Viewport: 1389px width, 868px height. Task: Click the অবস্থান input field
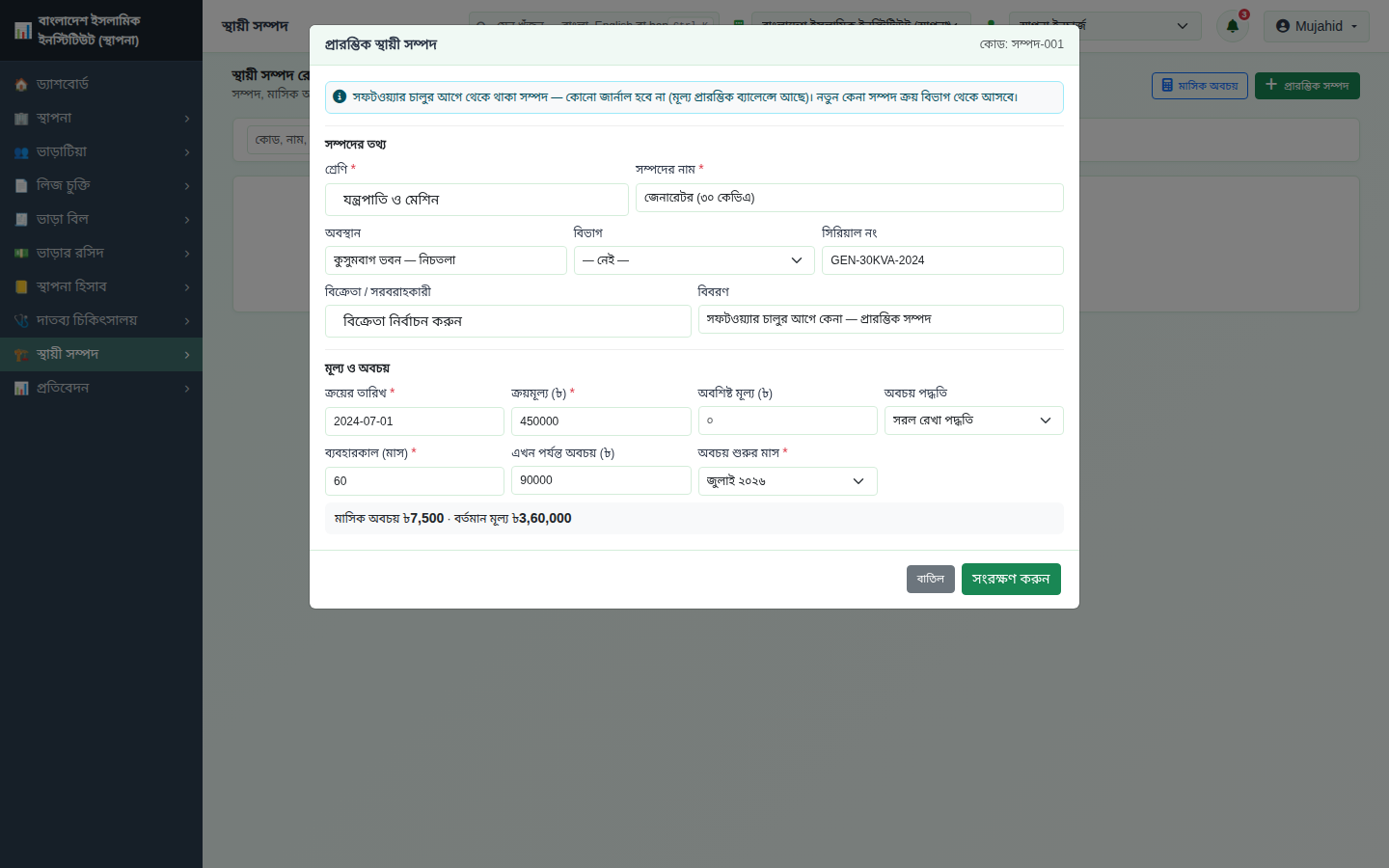pyautogui.click(x=446, y=260)
